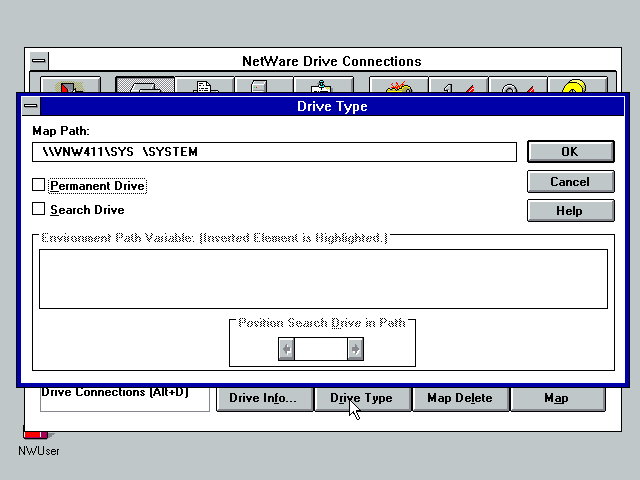Click user-defined button 1 in toolbar
Image resolution: width=640 pixels, height=480 pixels.
point(458,85)
